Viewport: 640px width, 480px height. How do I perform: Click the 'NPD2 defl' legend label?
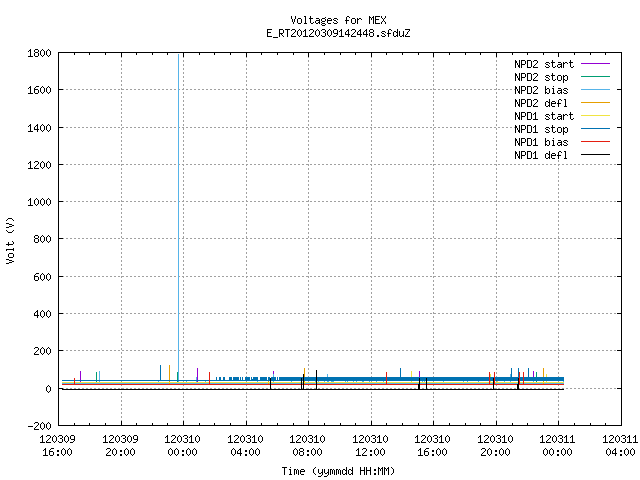coord(541,103)
